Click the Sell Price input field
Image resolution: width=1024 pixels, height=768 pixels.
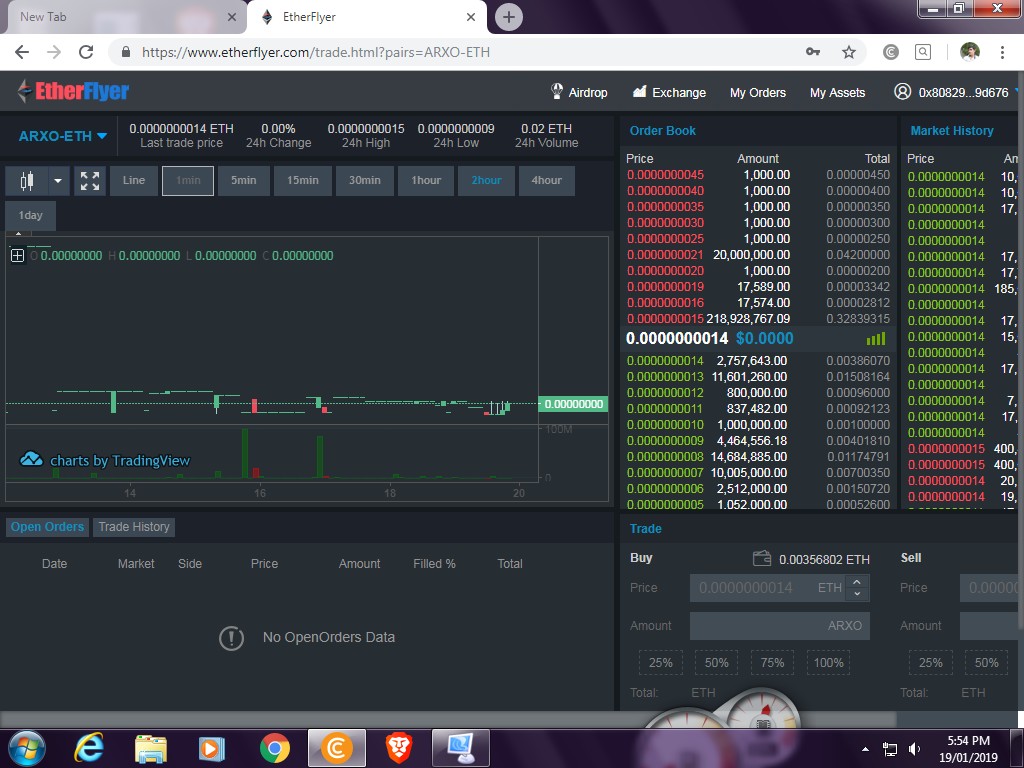[988, 588]
